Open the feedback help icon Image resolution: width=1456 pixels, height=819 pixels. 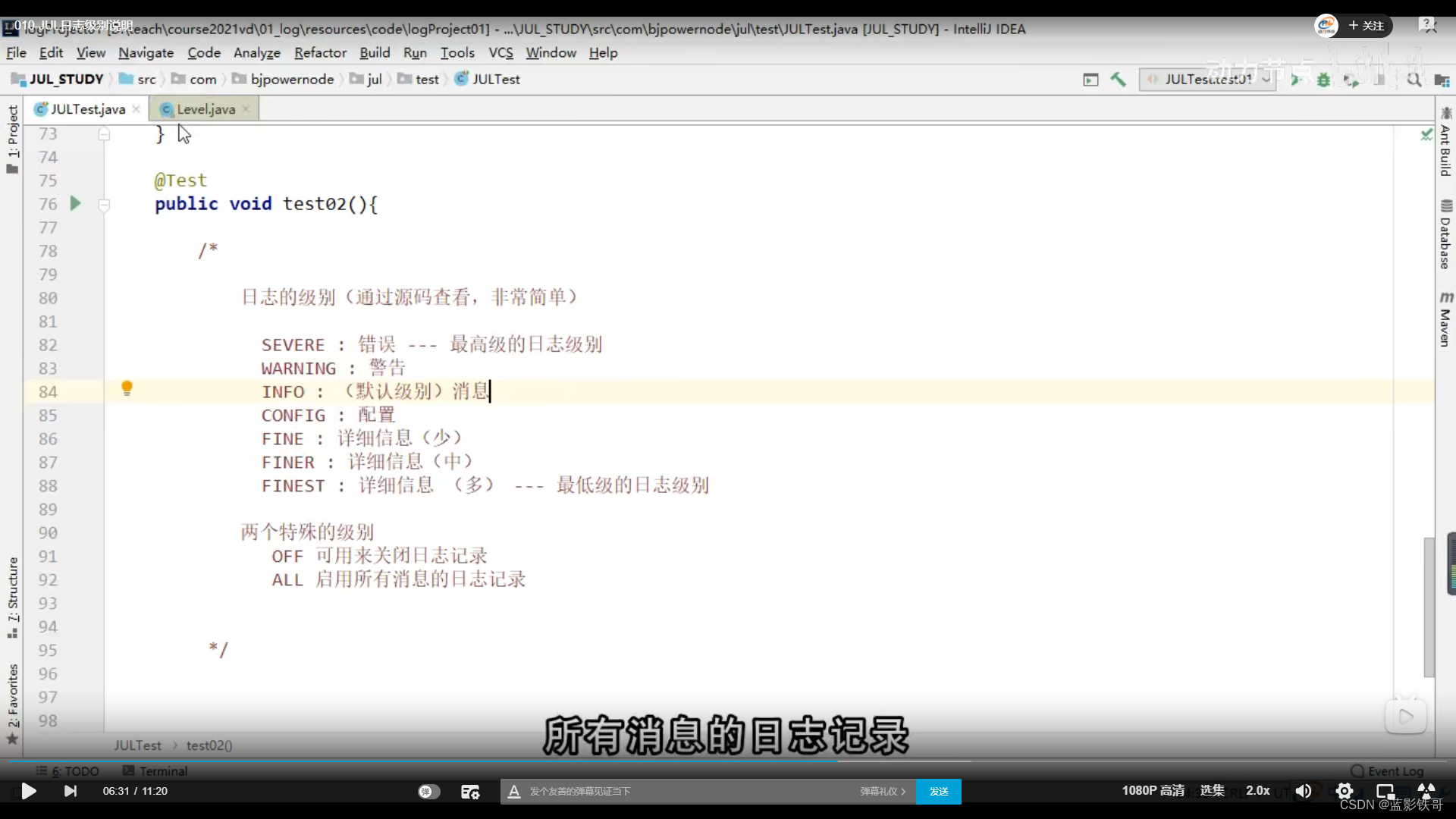[1427, 26]
